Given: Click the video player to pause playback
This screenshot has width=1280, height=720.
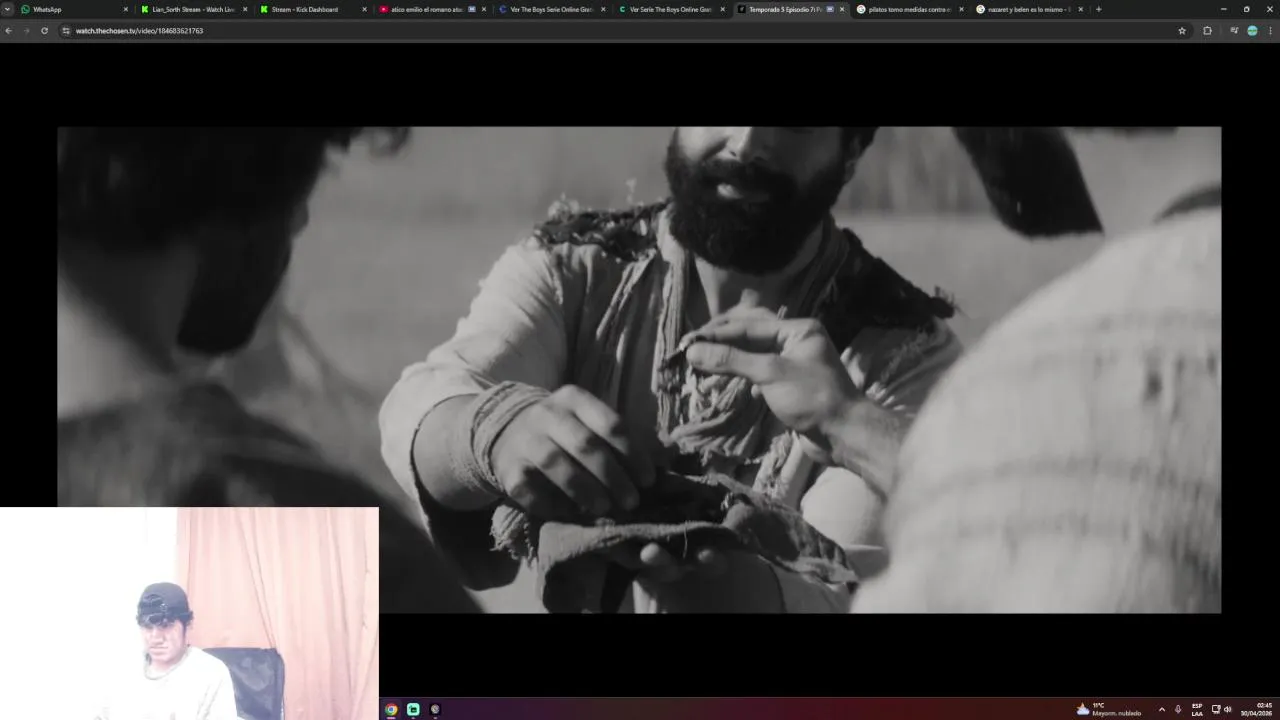Looking at the screenshot, I should (639, 369).
